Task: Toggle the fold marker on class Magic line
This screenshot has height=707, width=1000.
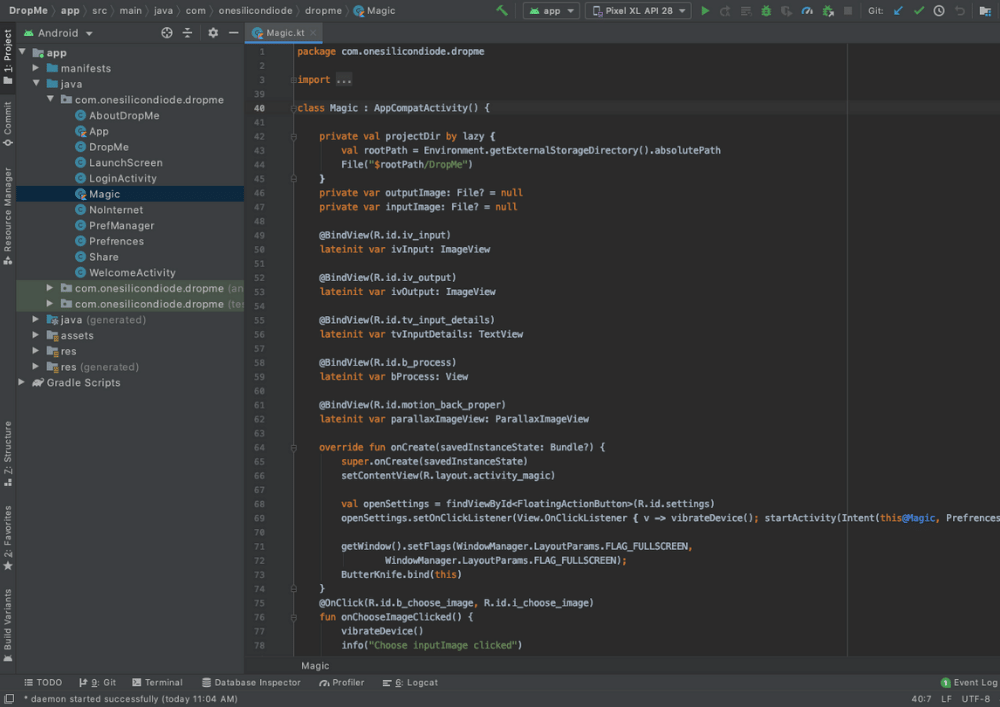Action: coord(294,108)
